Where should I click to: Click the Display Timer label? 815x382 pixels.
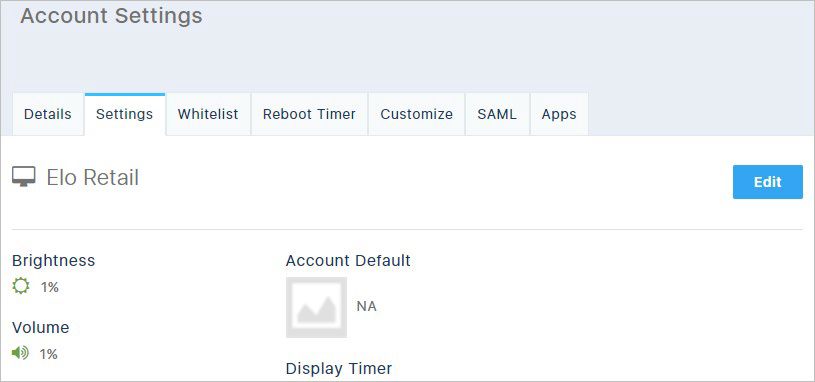(339, 368)
